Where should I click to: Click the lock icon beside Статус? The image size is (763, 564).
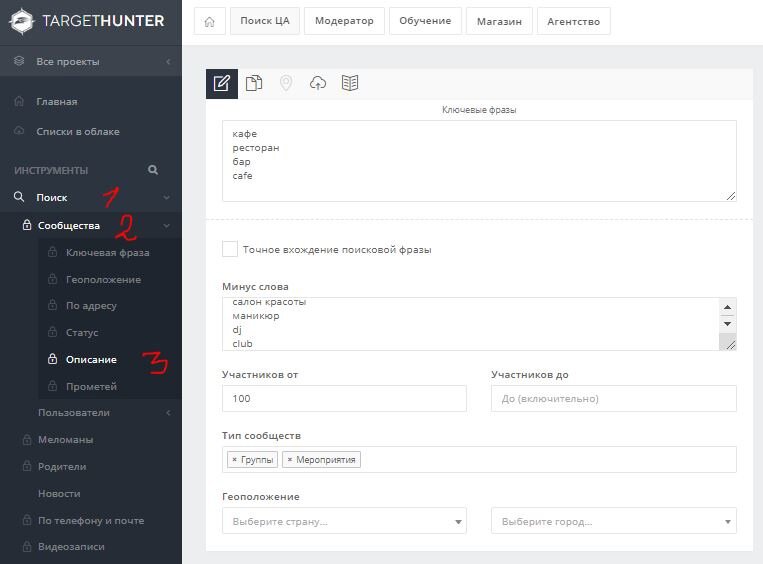point(52,332)
